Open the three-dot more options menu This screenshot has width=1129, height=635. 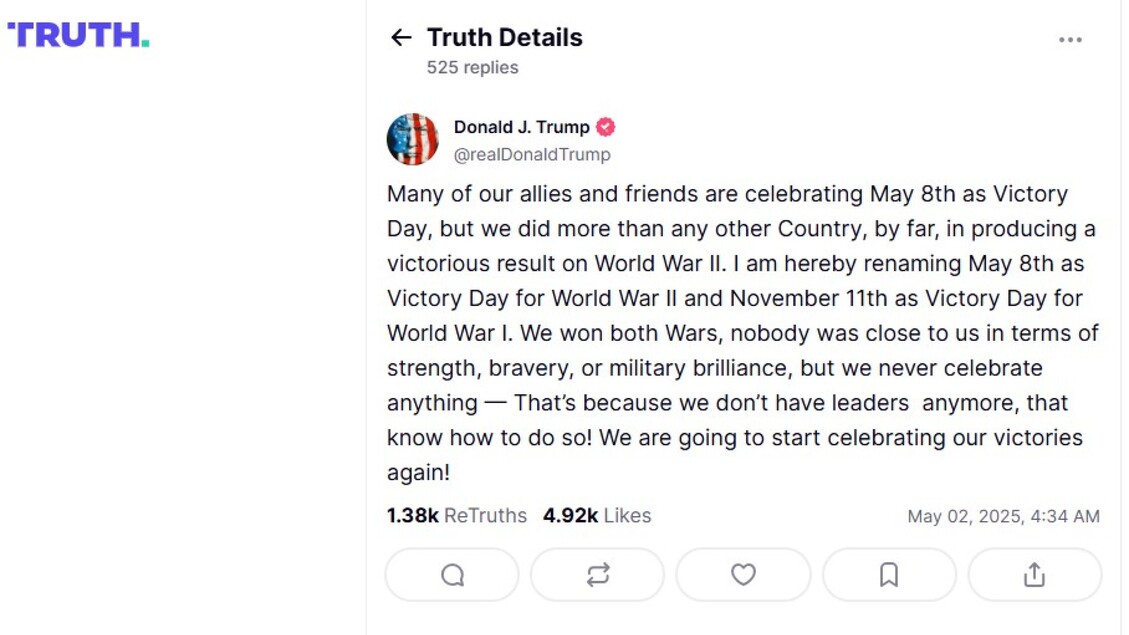click(x=1070, y=40)
